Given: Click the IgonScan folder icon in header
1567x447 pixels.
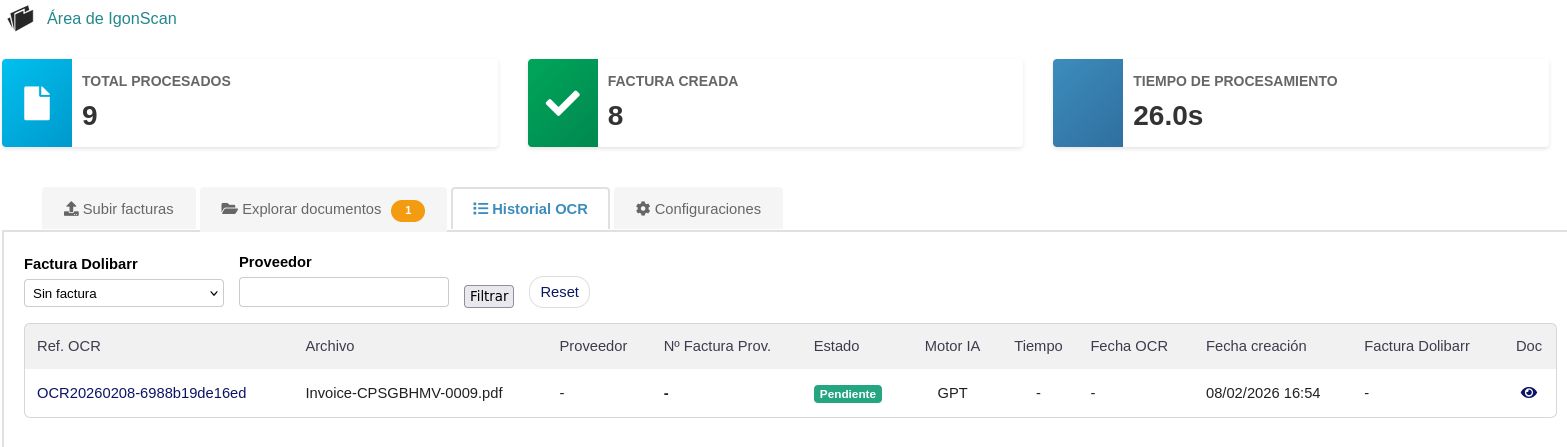Looking at the screenshot, I should (x=20, y=19).
